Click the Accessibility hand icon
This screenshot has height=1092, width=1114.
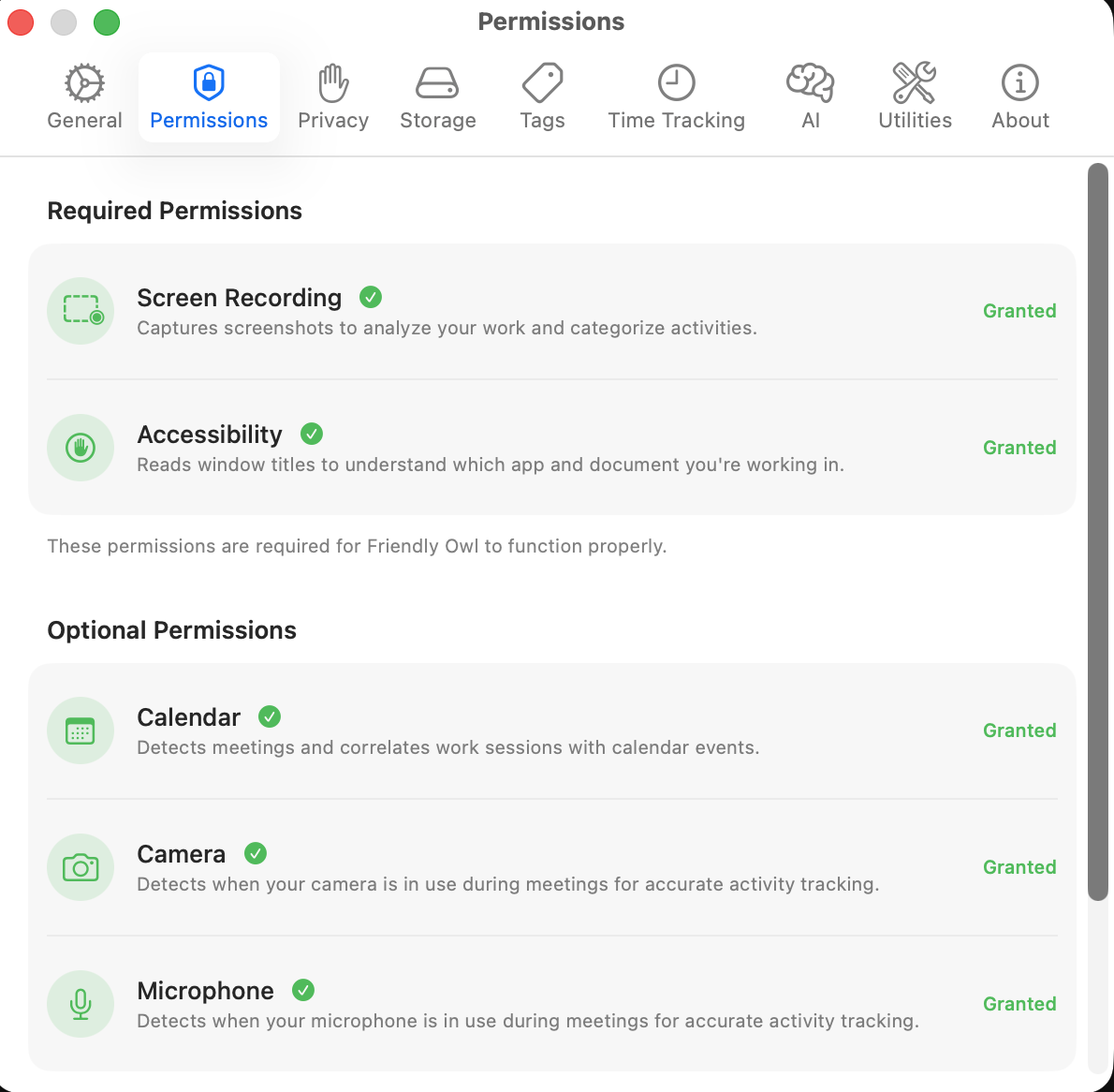coord(81,448)
